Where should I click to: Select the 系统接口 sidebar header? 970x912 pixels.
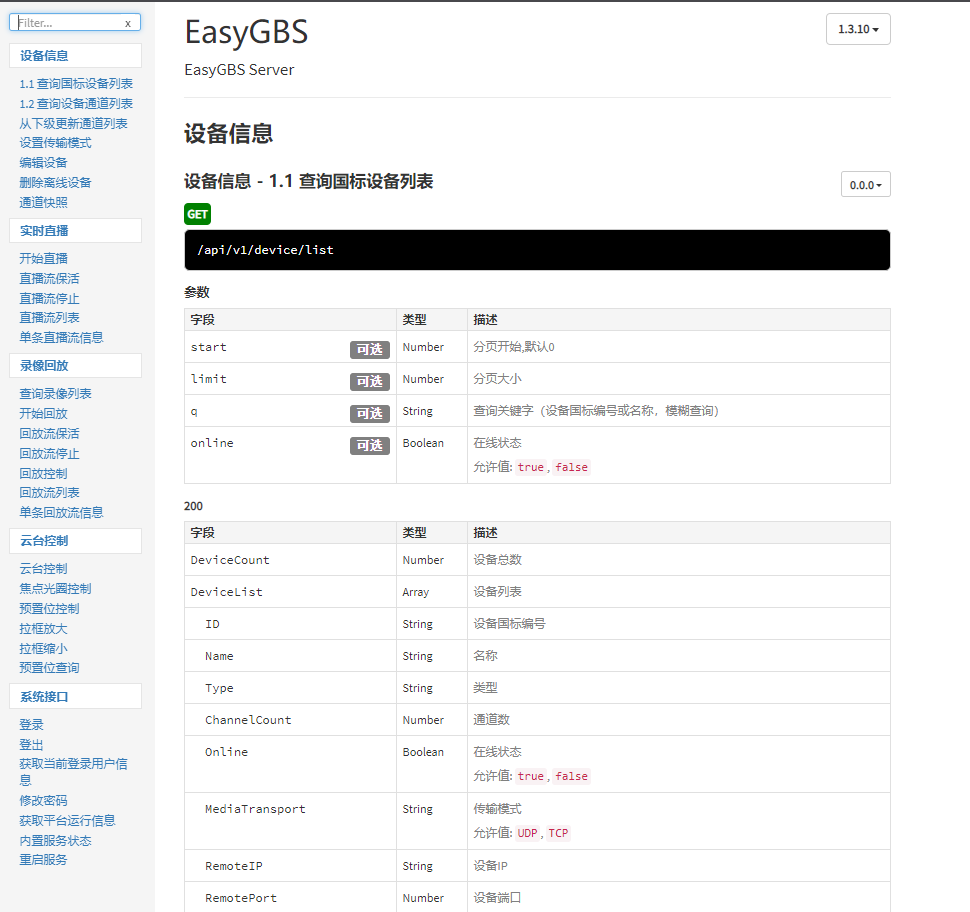click(75, 697)
